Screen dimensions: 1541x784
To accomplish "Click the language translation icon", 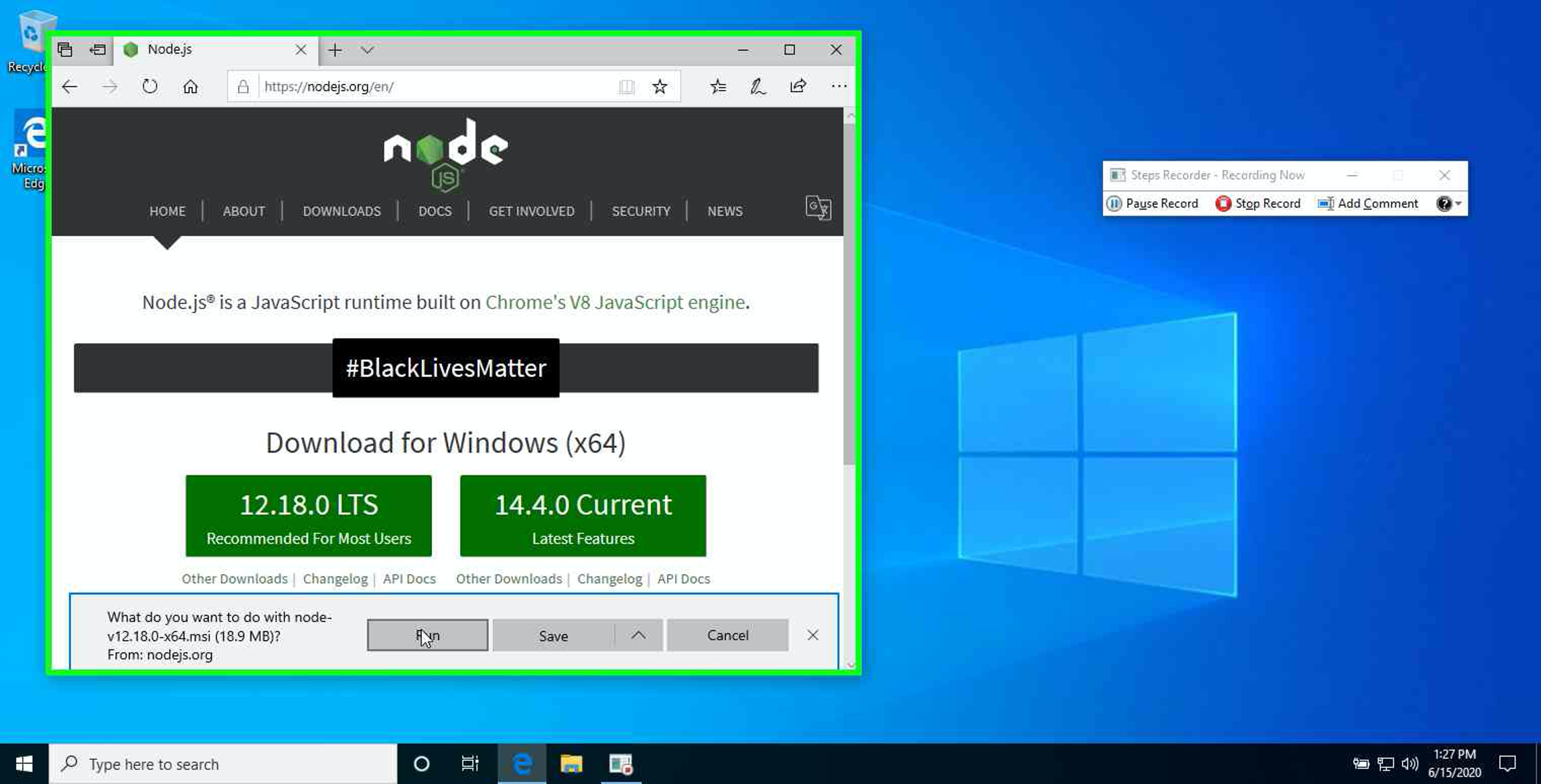I will coord(818,208).
